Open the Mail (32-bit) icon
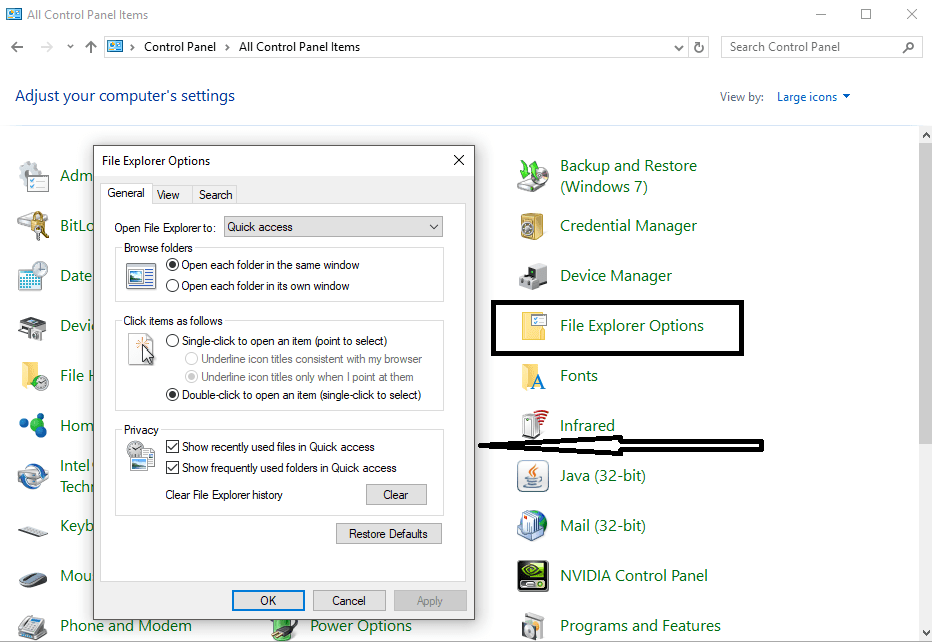Screen dimensions: 932x642 click(533, 526)
